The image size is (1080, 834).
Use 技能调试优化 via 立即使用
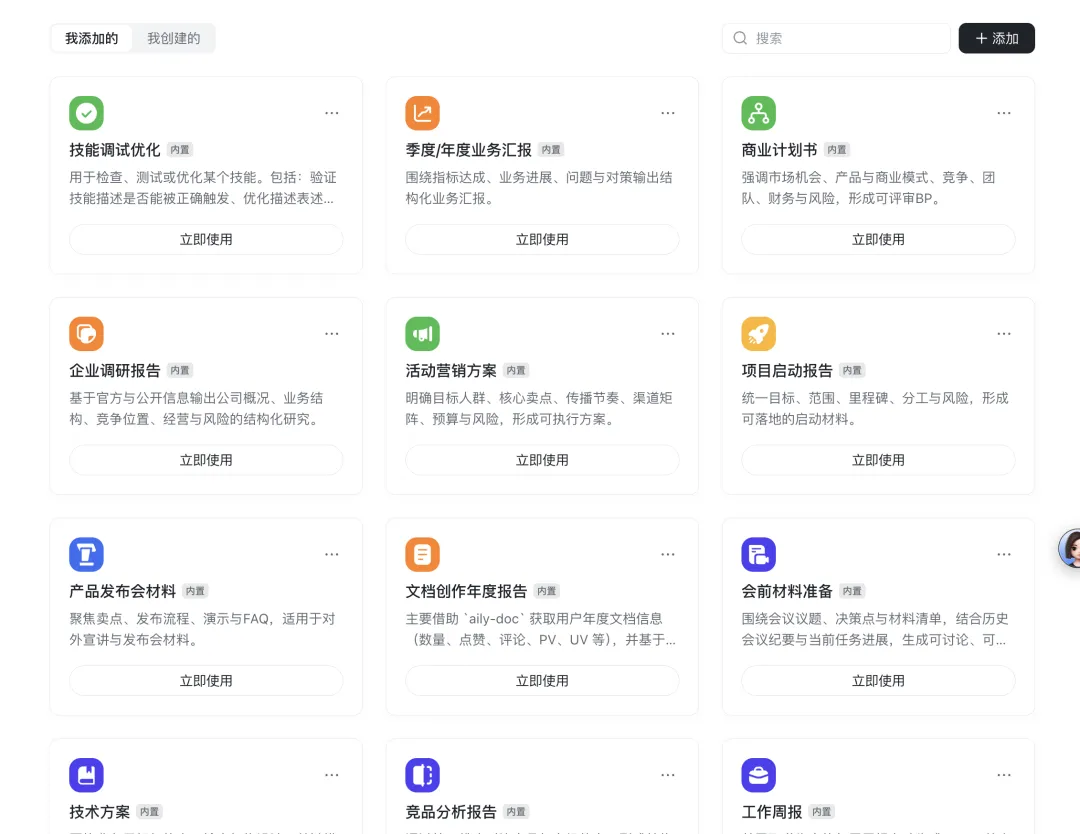pyautogui.click(x=206, y=240)
